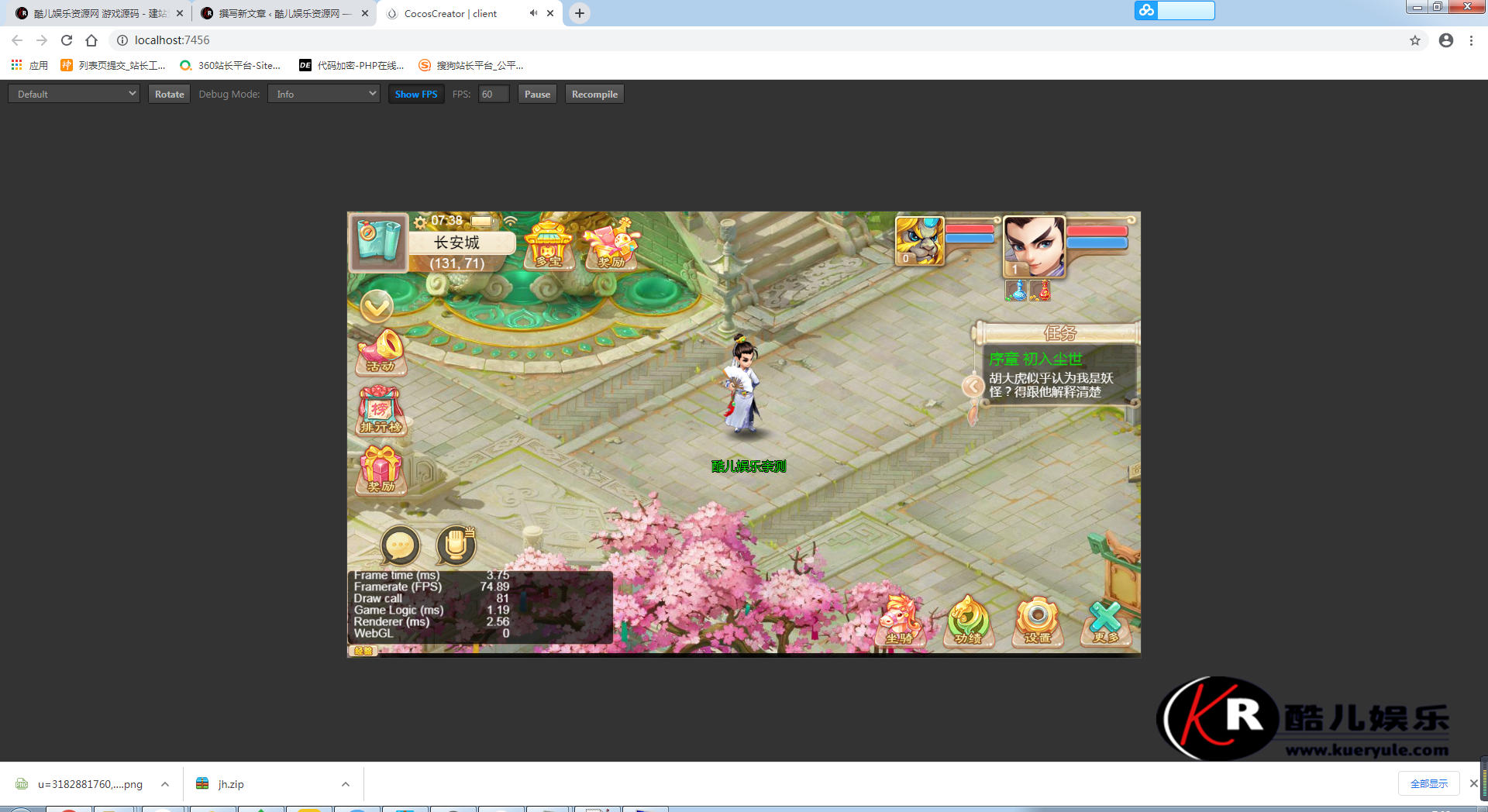Open the 设置 settings gear icon

[1038, 621]
